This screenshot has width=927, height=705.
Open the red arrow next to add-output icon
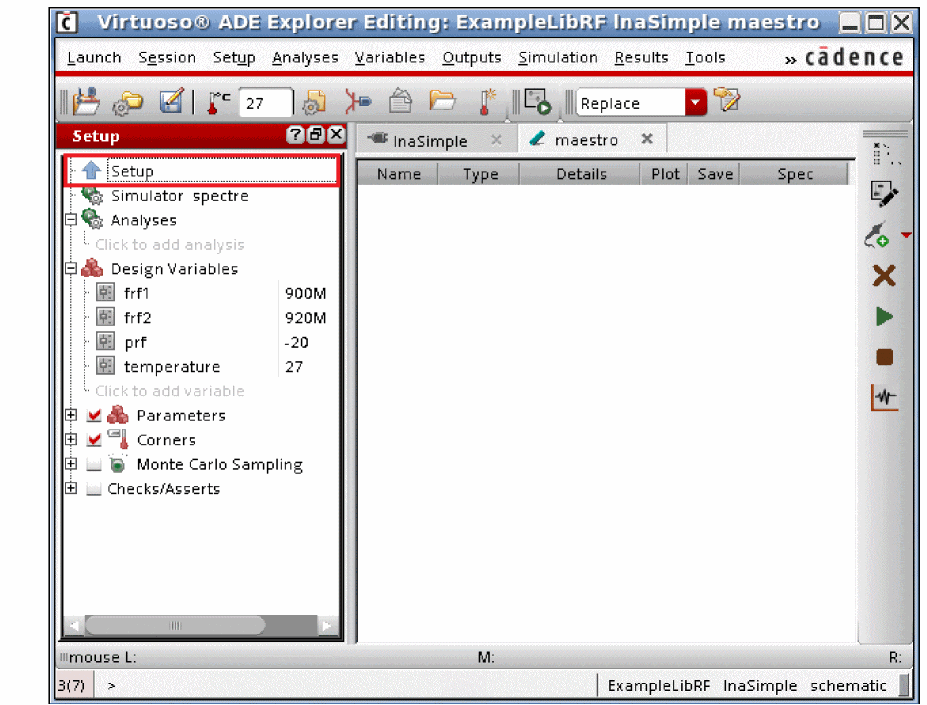[x=906, y=235]
